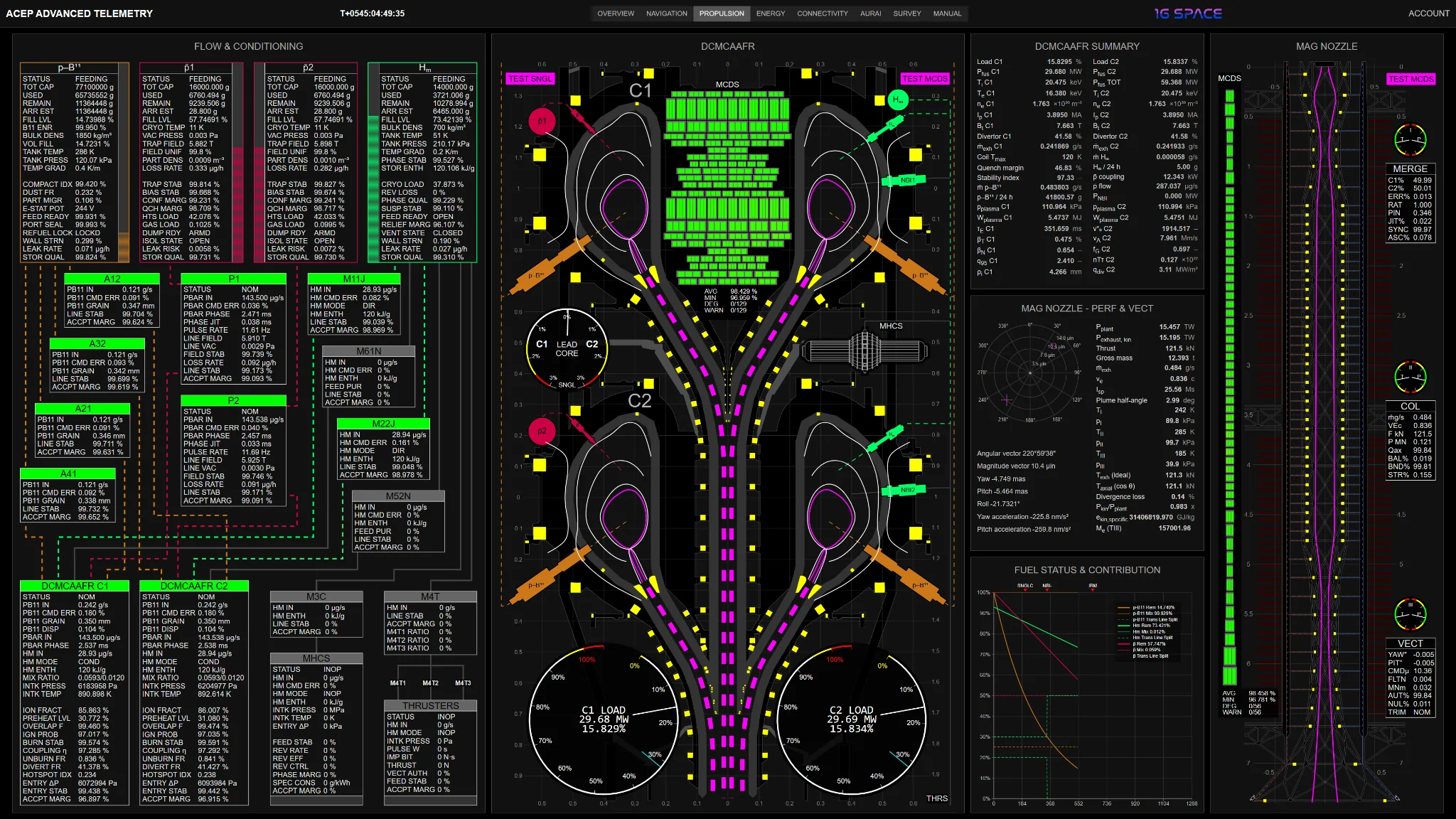Image resolution: width=1456 pixels, height=819 pixels.
Task: Click the THRUSTERS panel header
Action: click(430, 706)
